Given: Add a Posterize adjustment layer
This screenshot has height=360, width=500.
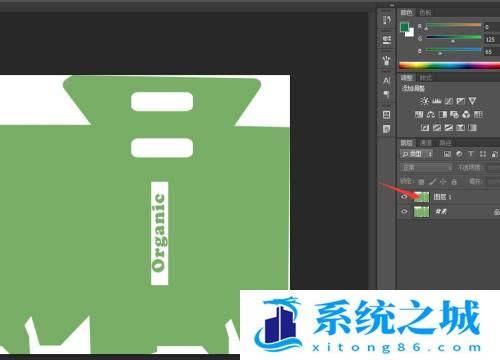Looking at the screenshot, I should click(x=437, y=128).
